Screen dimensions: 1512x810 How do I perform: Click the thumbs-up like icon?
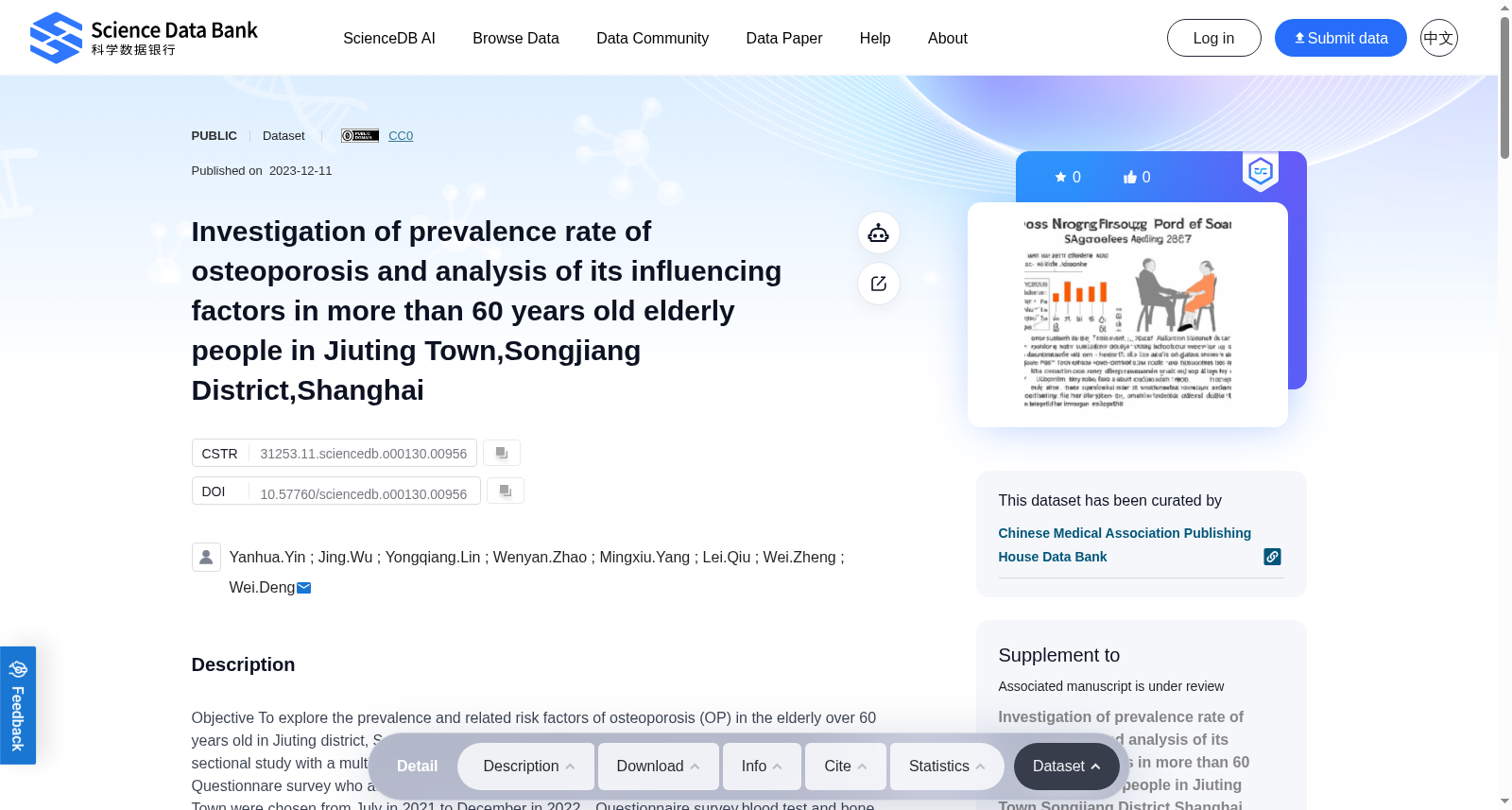pos(1130,177)
